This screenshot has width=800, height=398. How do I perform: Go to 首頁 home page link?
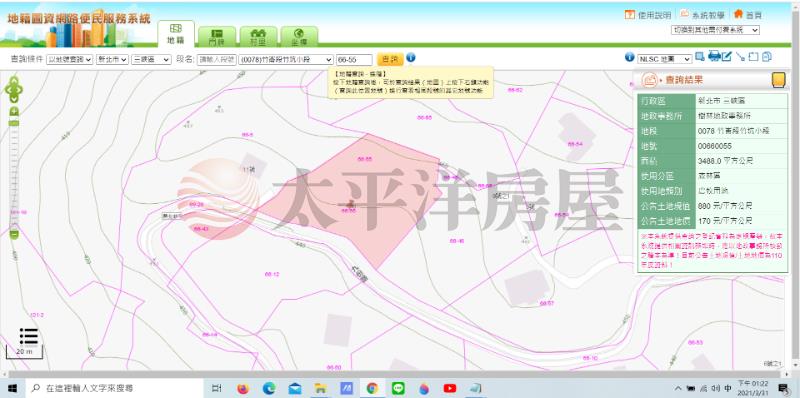click(x=747, y=15)
